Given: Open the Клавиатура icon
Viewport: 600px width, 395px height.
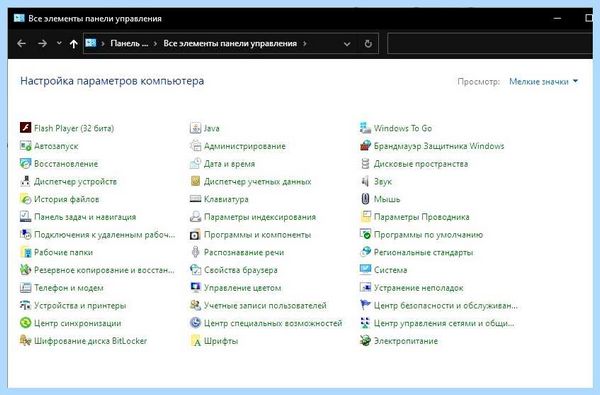Looking at the screenshot, I should pos(195,199).
